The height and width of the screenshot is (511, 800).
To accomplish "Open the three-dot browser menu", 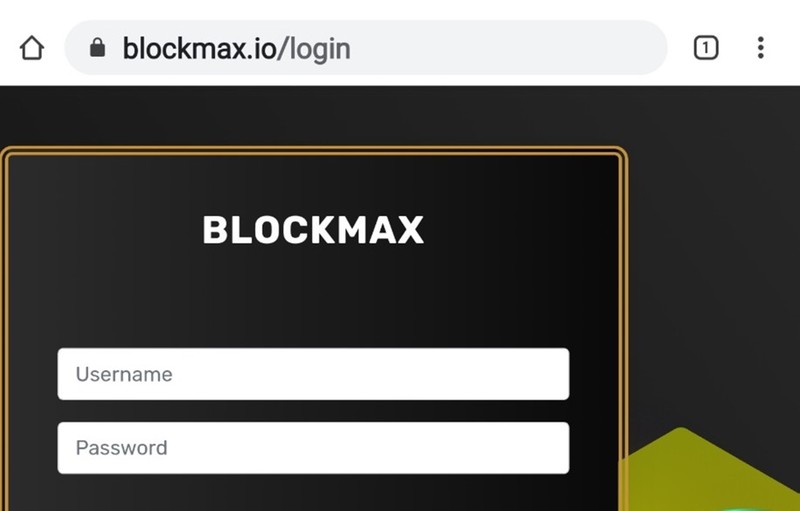I will pyautogui.click(x=761, y=48).
